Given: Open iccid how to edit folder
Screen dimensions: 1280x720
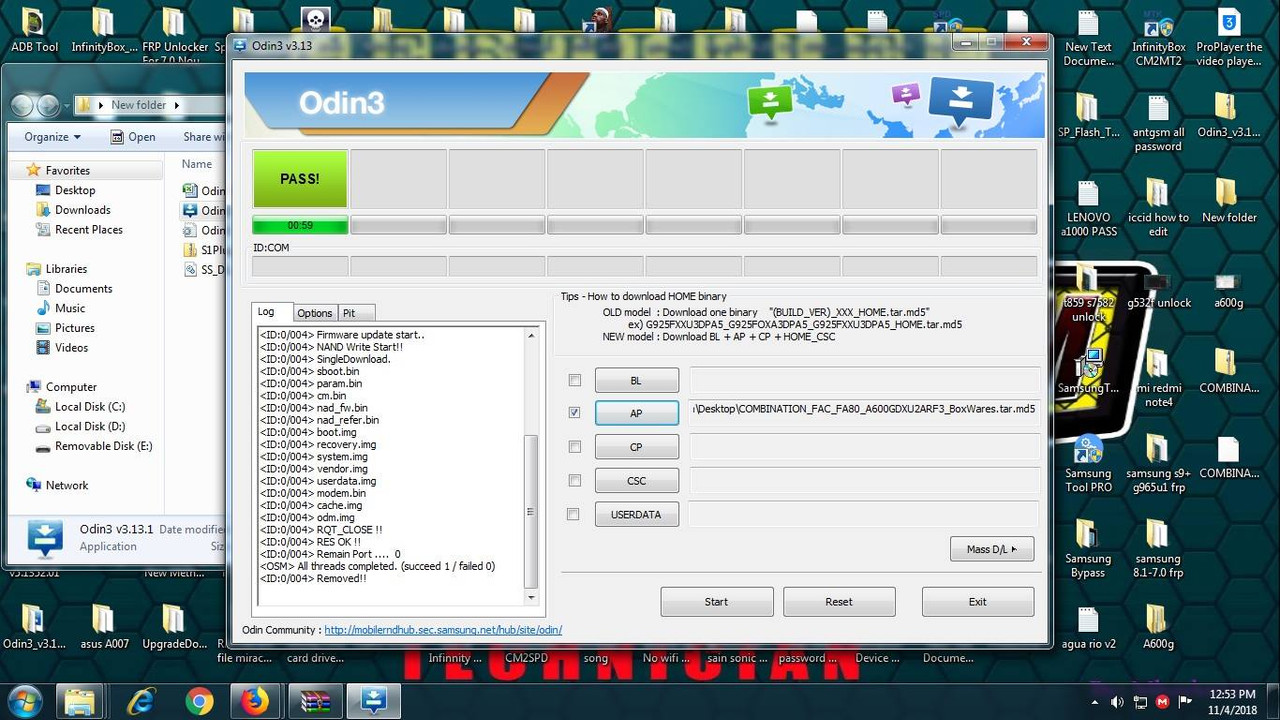Looking at the screenshot, I should pyautogui.click(x=1158, y=208).
